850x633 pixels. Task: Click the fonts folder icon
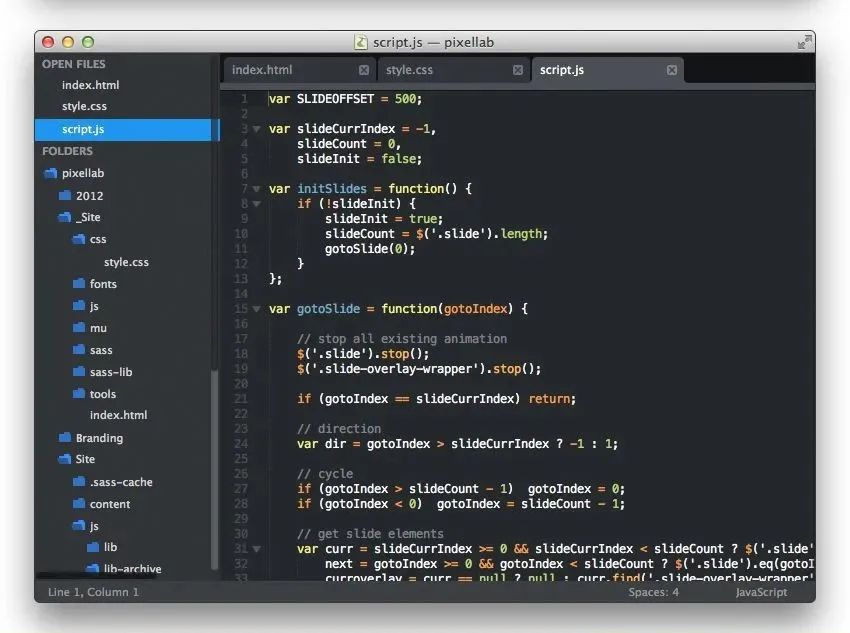[x=79, y=283]
